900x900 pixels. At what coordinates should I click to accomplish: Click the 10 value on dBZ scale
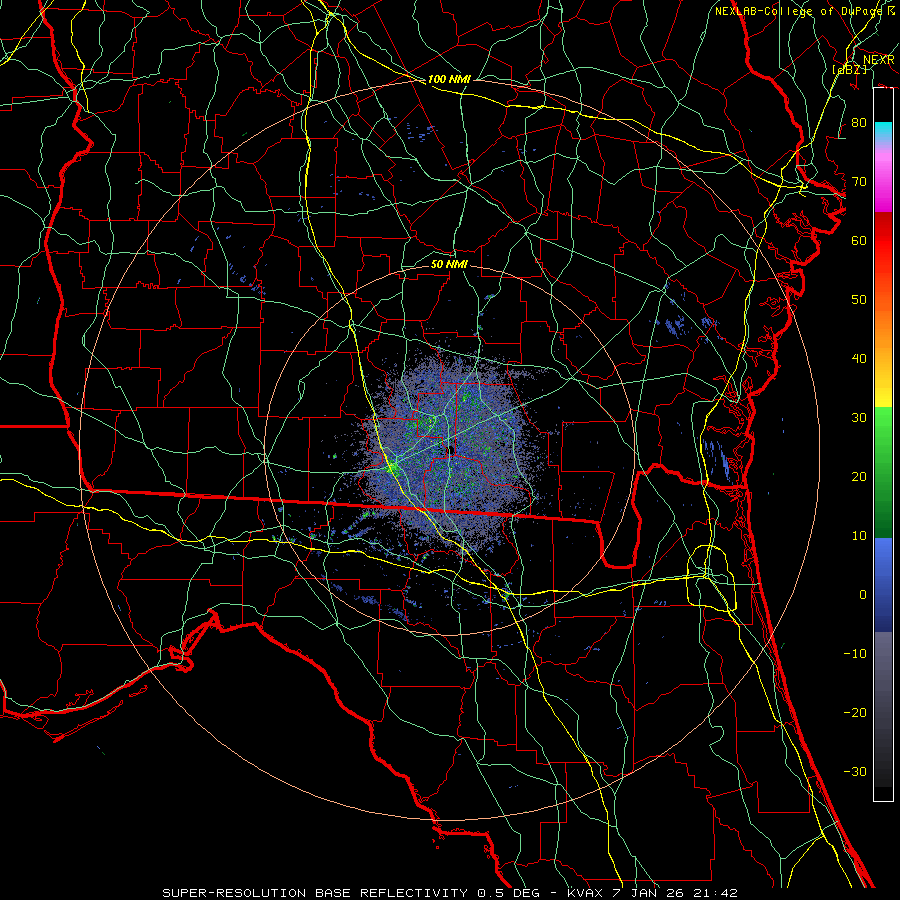(x=859, y=536)
